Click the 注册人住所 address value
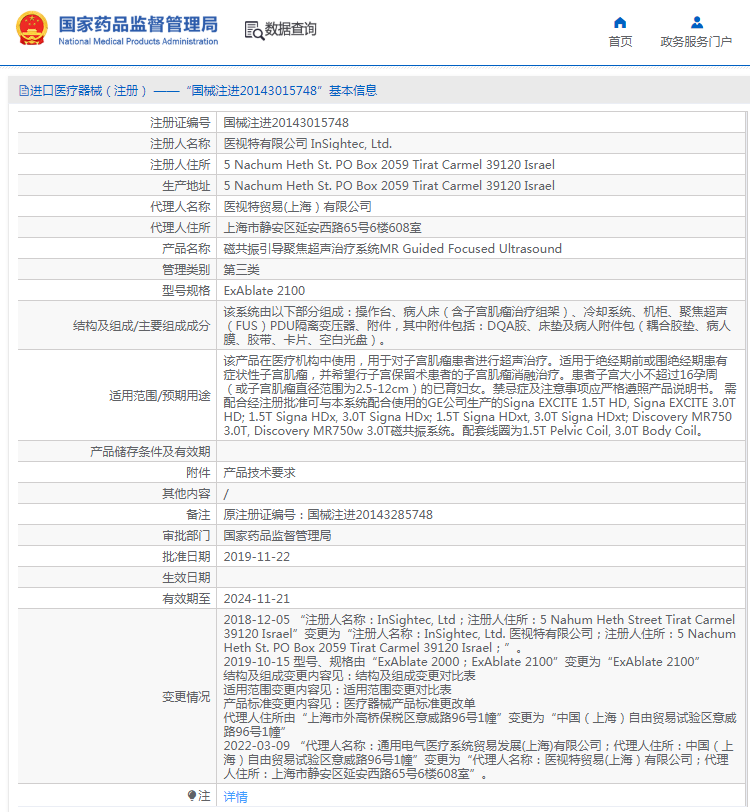The width and height of the screenshot is (750, 812). coord(389,165)
